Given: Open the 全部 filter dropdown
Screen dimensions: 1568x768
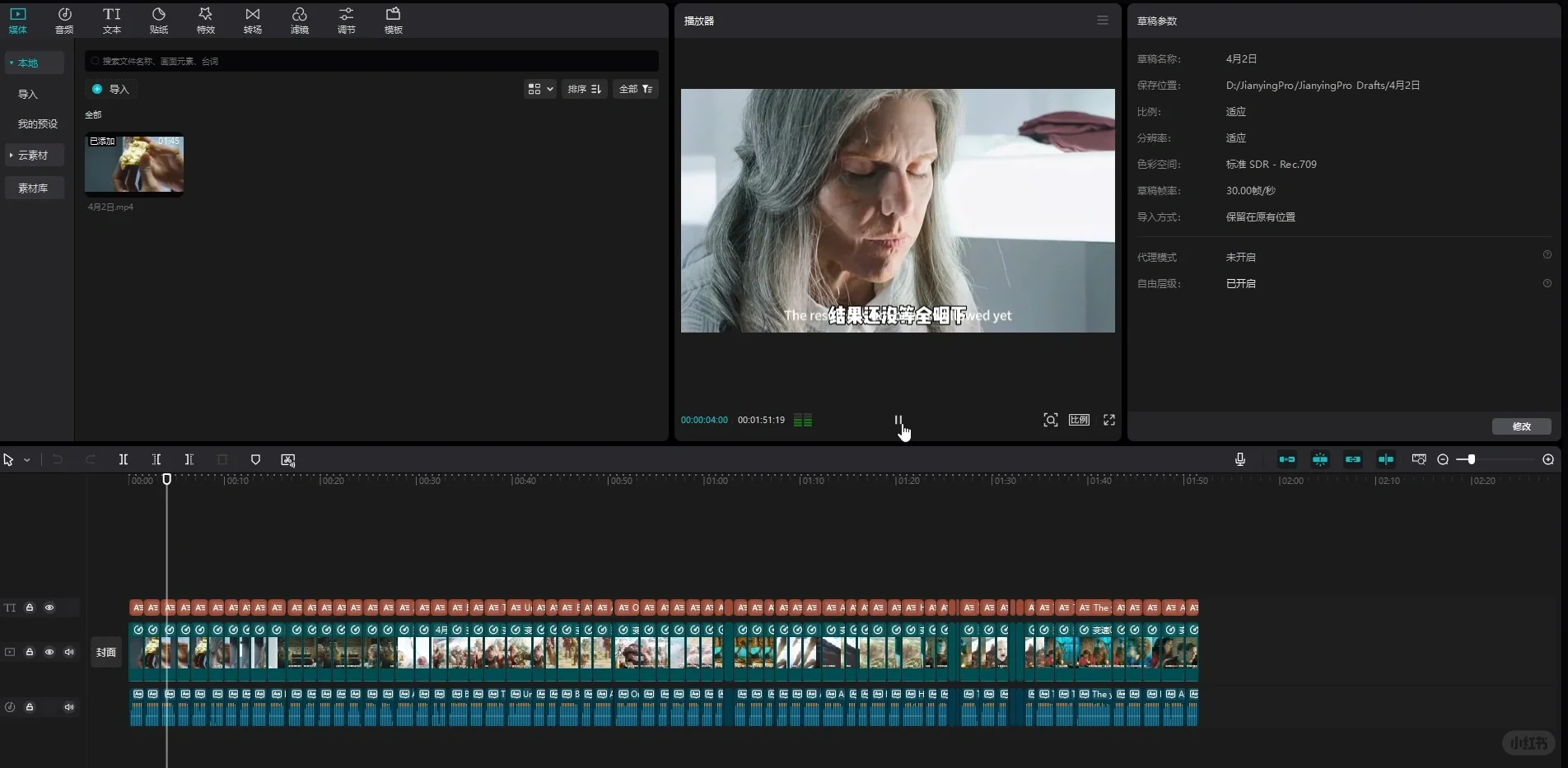Looking at the screenshot, I should 636,89.
